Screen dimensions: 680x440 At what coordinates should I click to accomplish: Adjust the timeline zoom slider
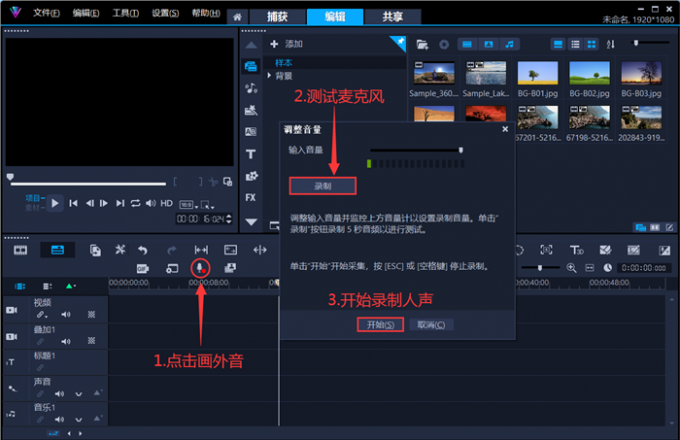point(540,268)
